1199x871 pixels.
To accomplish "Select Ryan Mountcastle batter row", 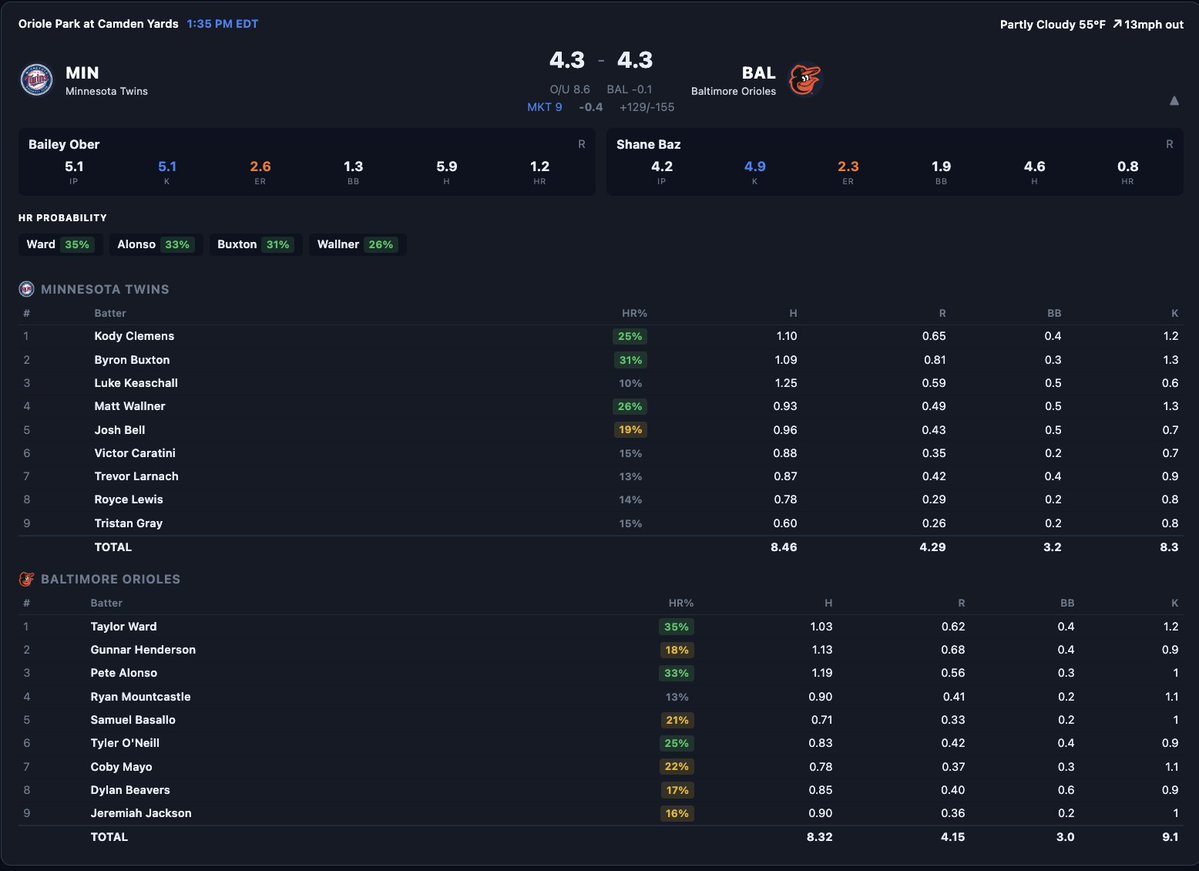I will coord(600,697).
